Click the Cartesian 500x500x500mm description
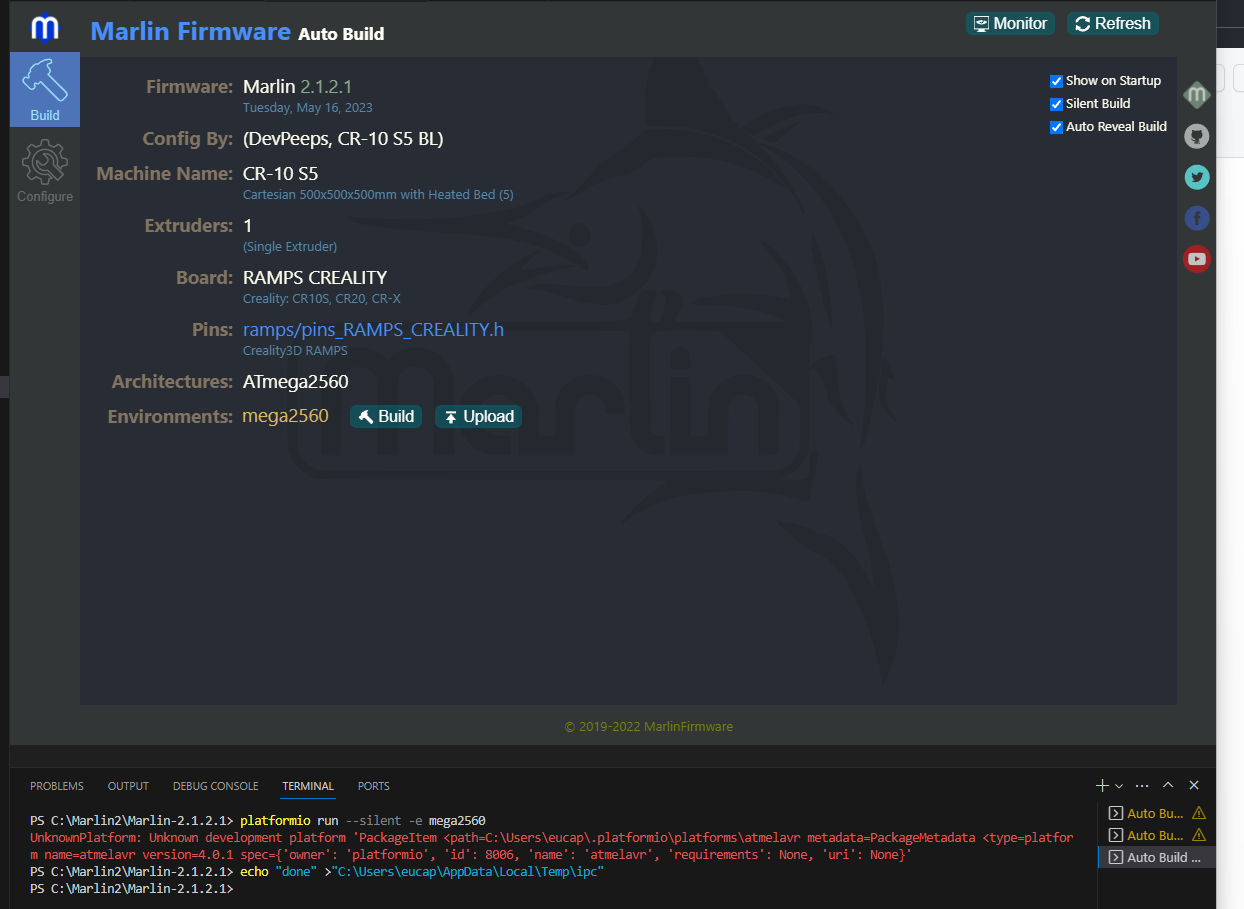 pyautogui.click(x=378, y=194)
